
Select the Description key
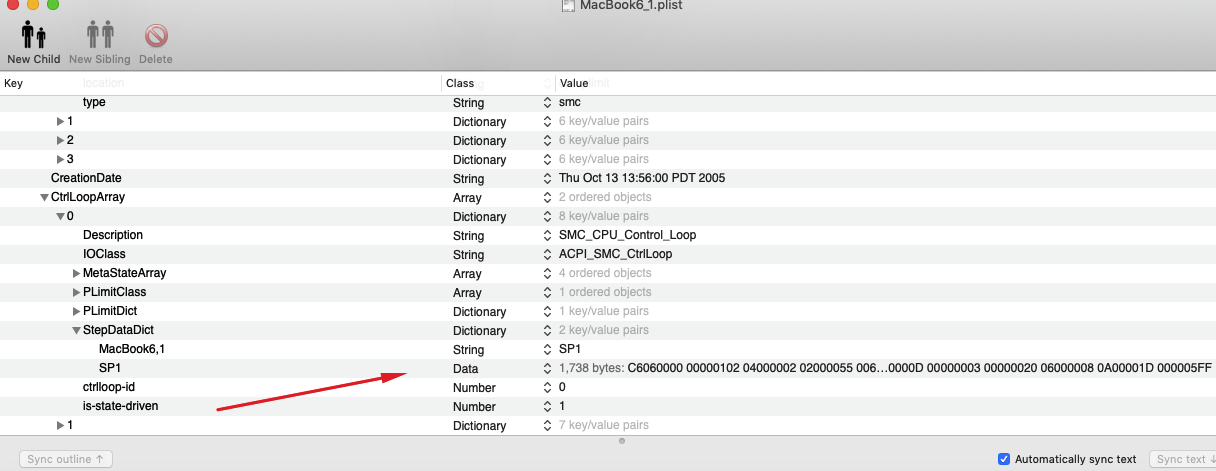point(113,235)
